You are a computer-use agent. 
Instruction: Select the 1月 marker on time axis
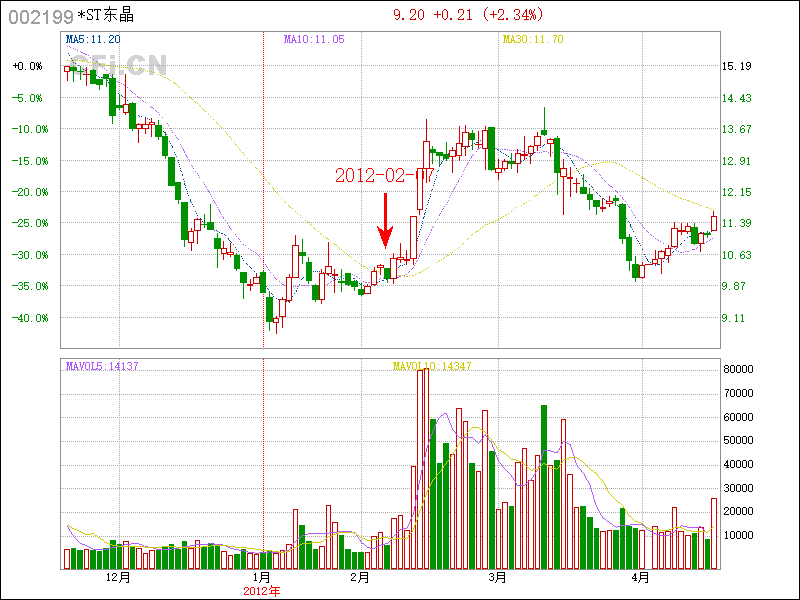[x=262, y=578]
